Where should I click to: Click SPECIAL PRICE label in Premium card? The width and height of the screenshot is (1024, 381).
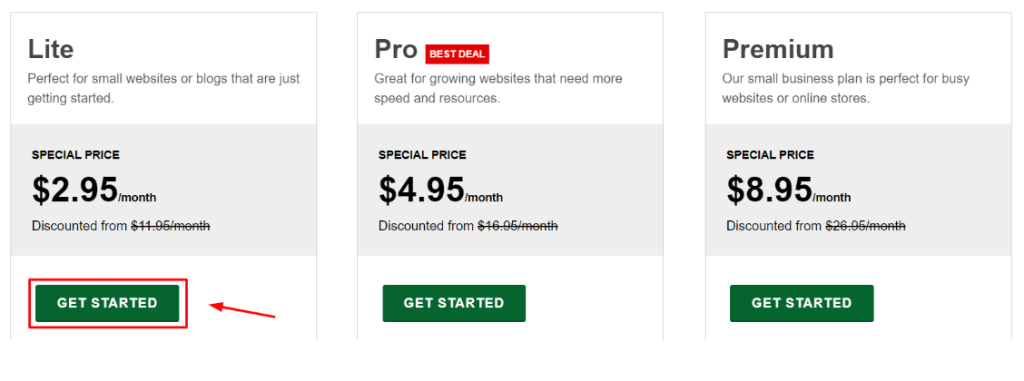pyautogui.click(x=771, y=156)
